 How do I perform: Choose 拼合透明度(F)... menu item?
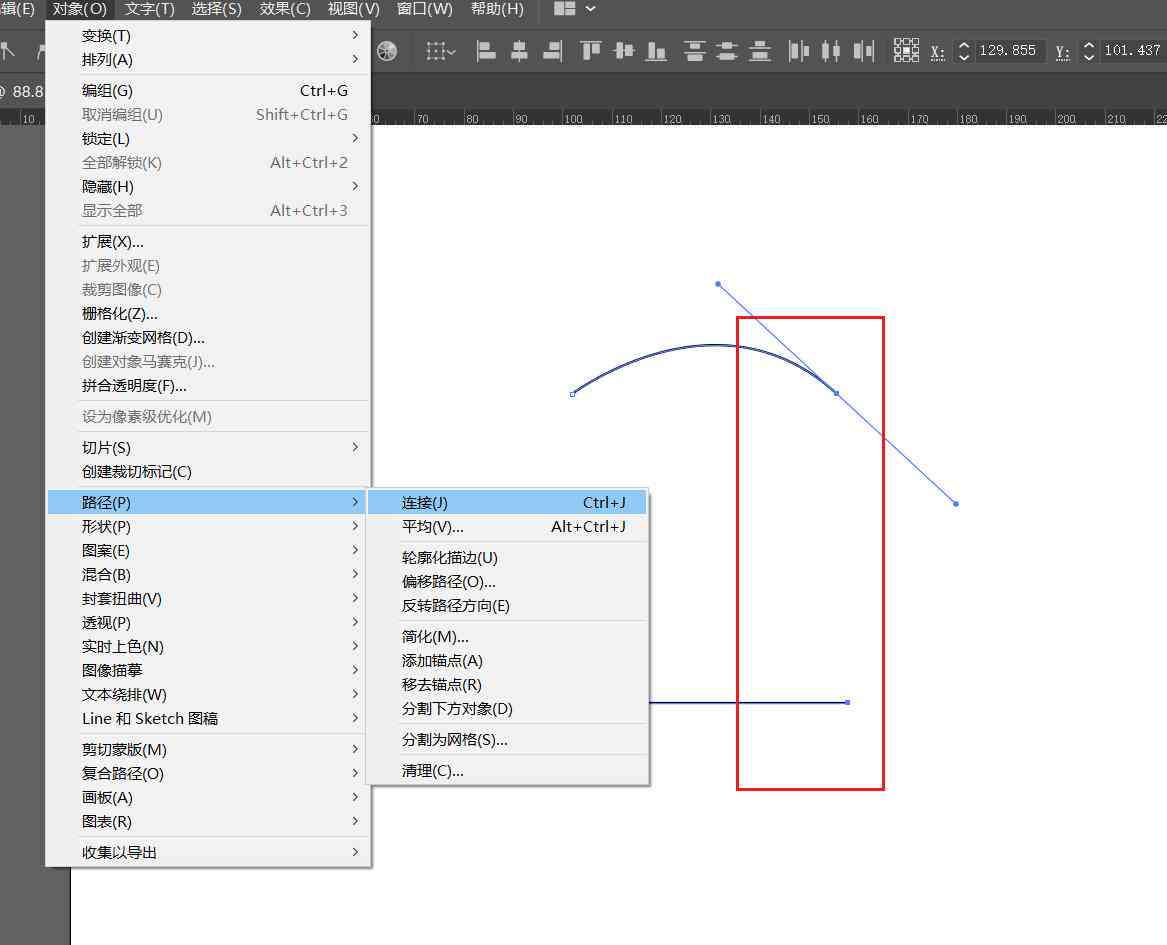point(208,385)
